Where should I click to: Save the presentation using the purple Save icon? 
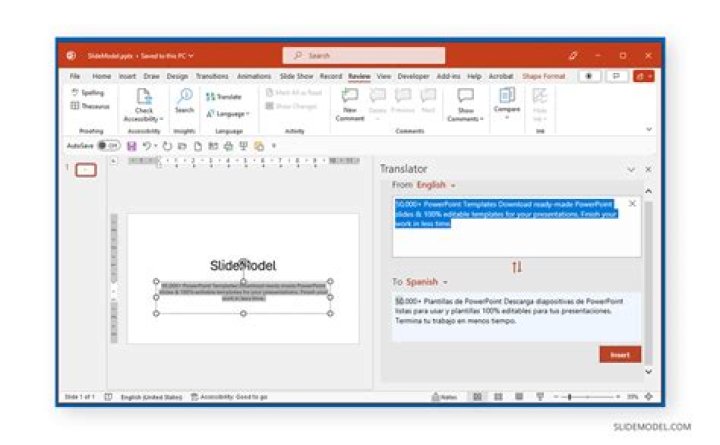132,146
